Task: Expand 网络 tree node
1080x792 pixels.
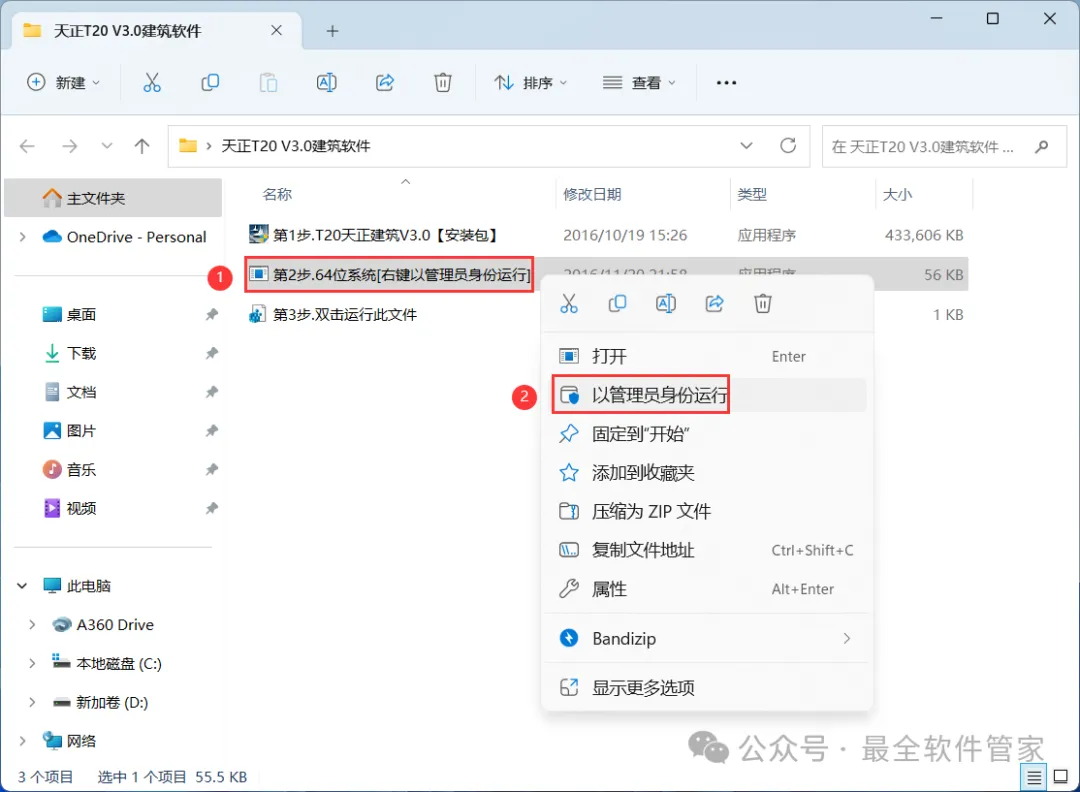Action: (x=23, y=741)
